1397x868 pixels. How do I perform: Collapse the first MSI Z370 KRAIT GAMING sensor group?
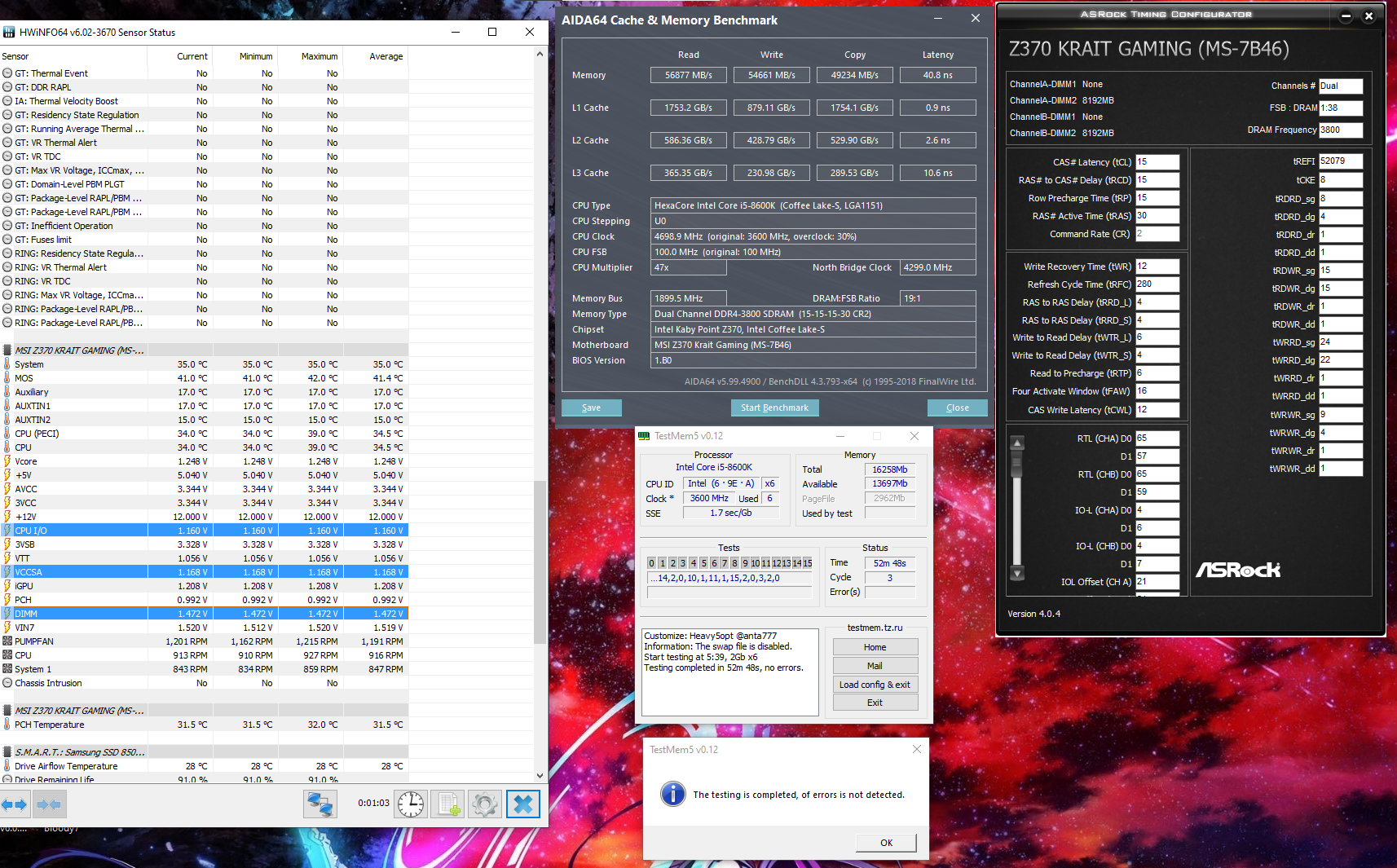(7, 350)
